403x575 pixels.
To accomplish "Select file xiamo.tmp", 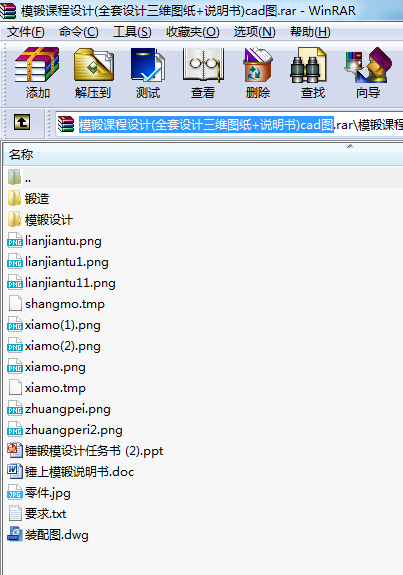I will 55,388.
